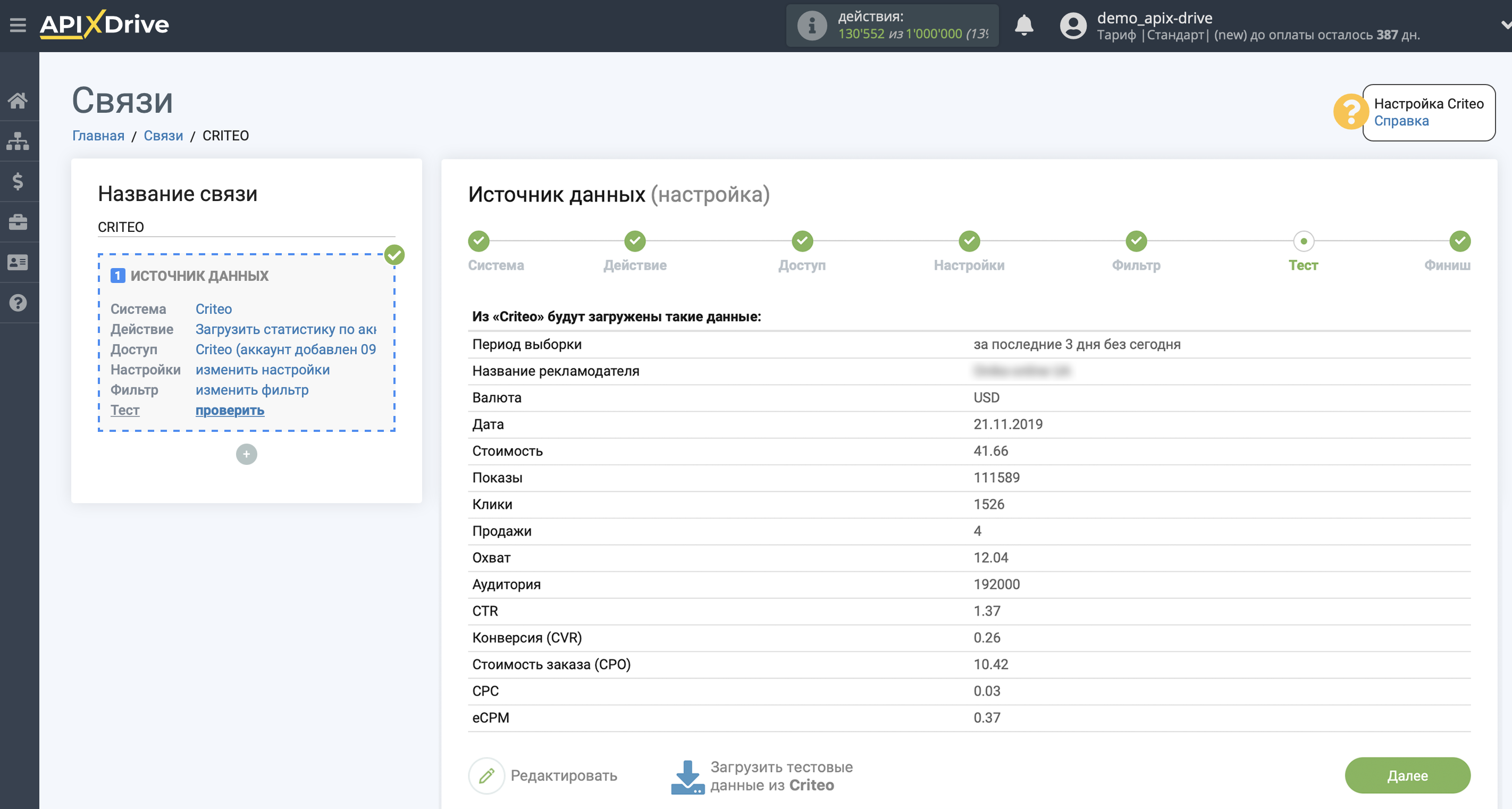Click the demo_apix-drive username

click(x=1155, y=18)
